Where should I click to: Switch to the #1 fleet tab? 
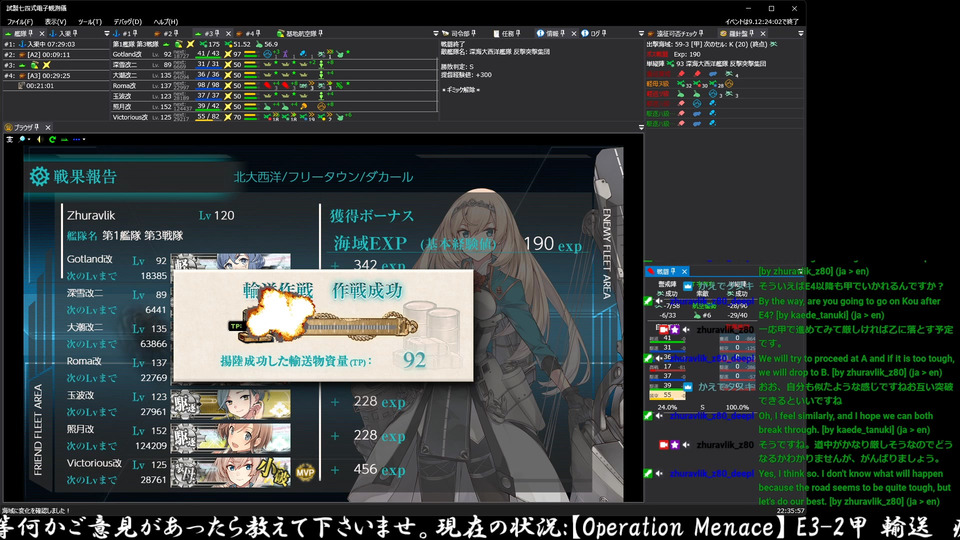[x=127, y=33]
